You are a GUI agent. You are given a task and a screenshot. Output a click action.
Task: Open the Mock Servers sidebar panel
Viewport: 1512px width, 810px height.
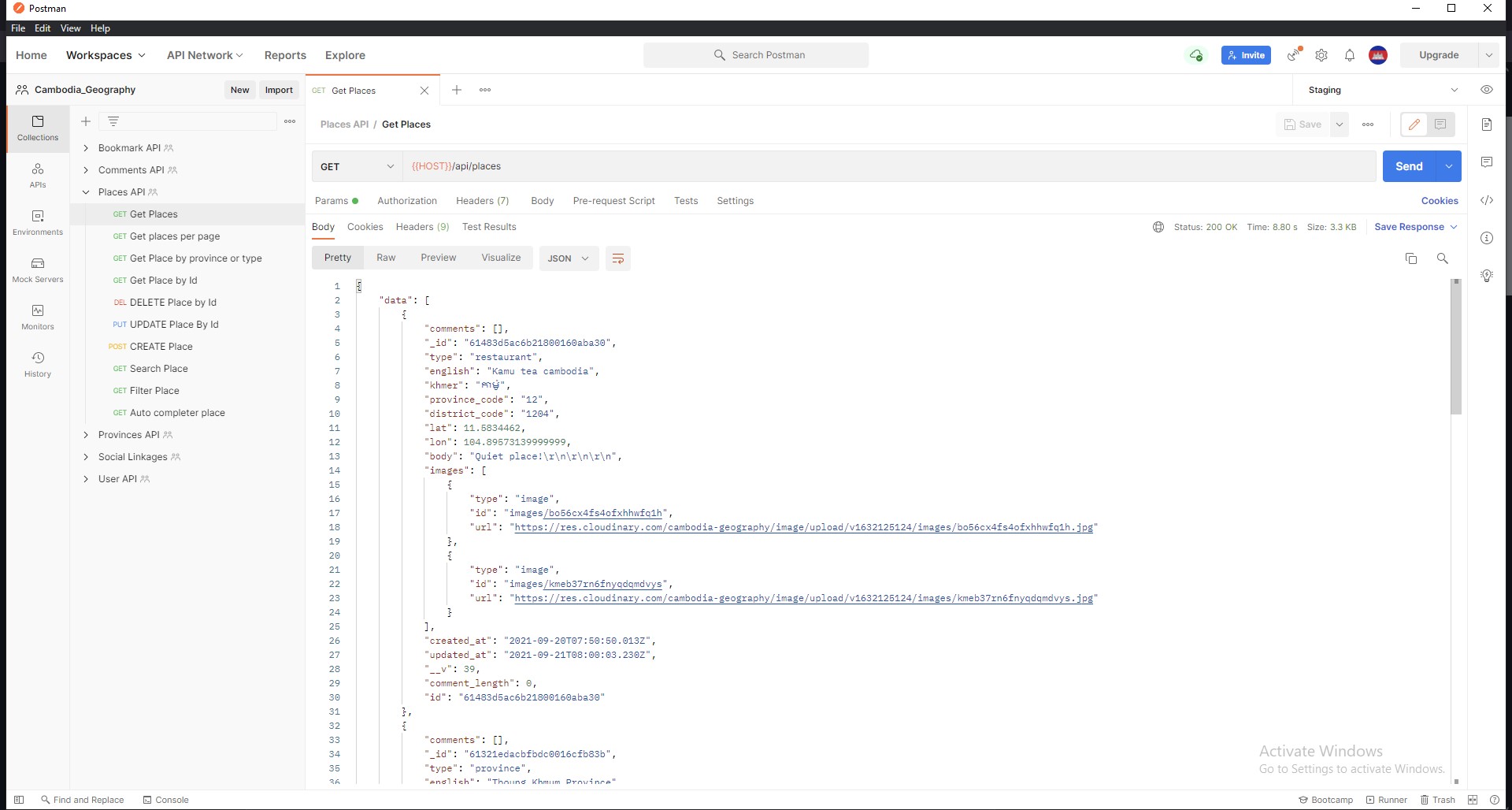click(x=38, y=269)
